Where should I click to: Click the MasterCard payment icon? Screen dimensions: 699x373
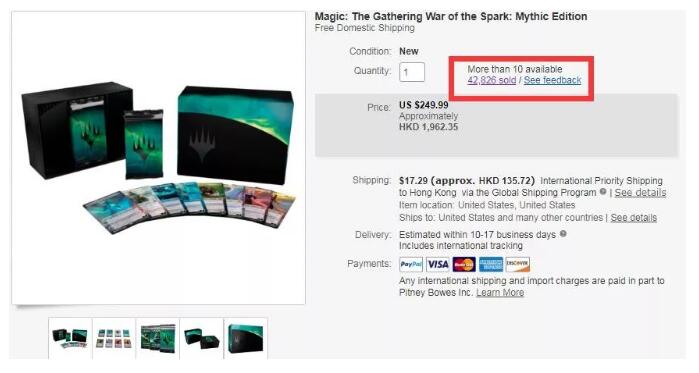click(464, 265)
